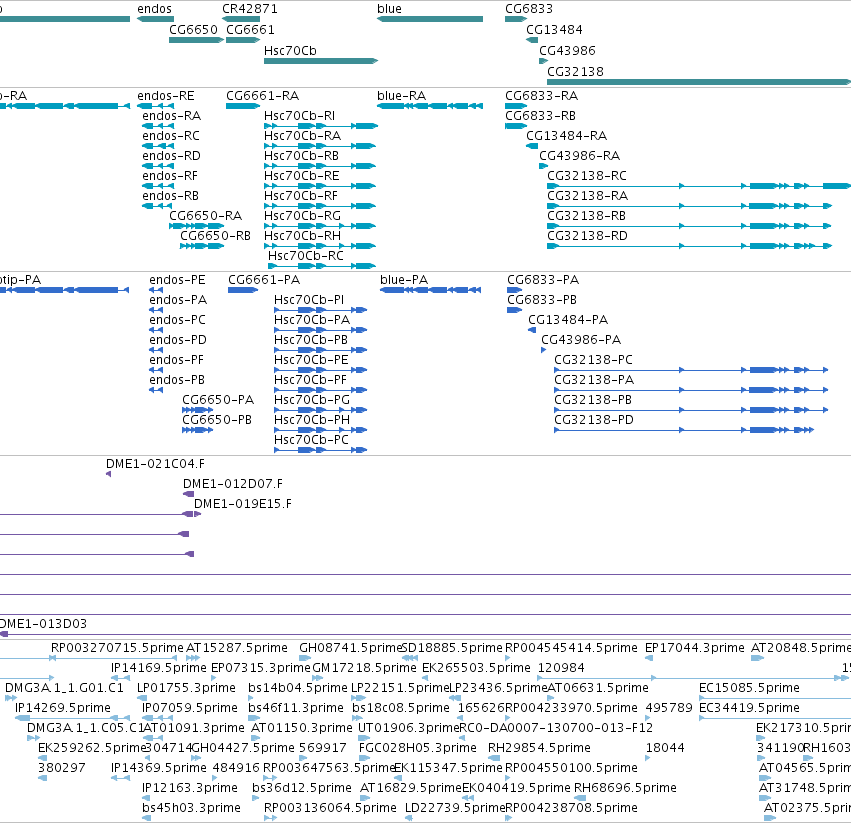The width and height of the screenshot is (851, 823).
Task: Select transcript CG6661-RA
Action: (x=263, y=96)
